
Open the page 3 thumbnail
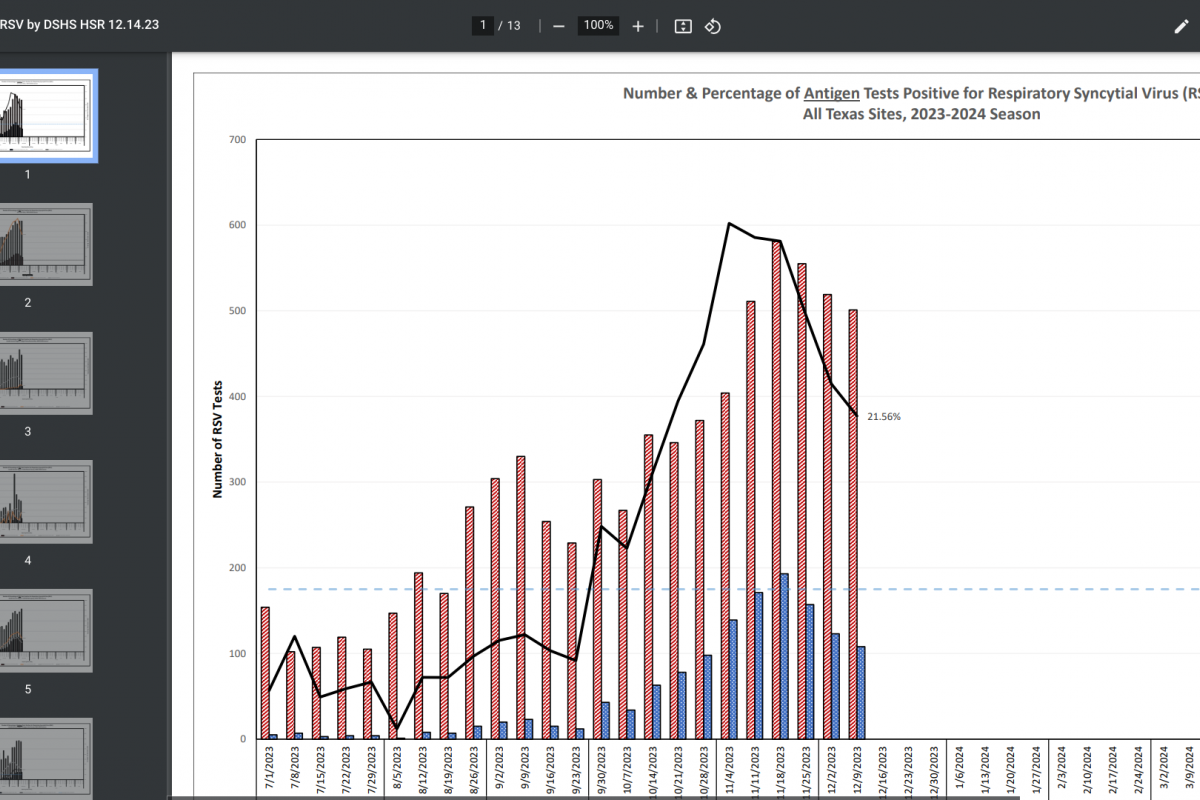[47, 373]
